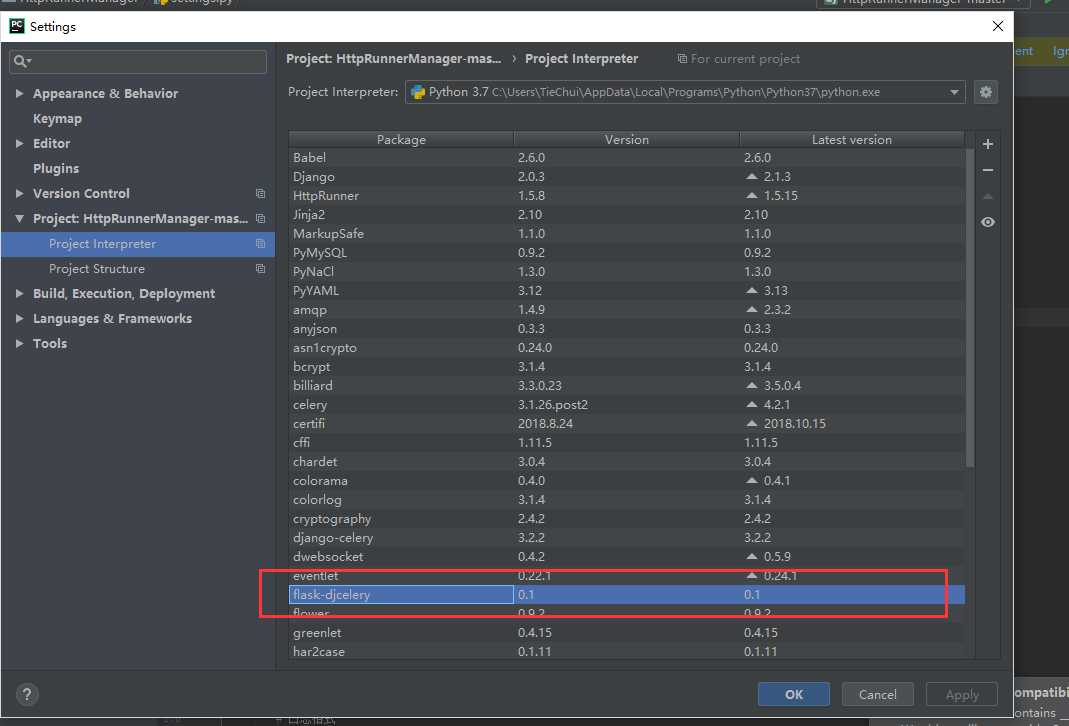Select the asn1crypto package row
The height and width of the screenshot is (726, 1069).
pyautogui.click(x=627, y=348)
